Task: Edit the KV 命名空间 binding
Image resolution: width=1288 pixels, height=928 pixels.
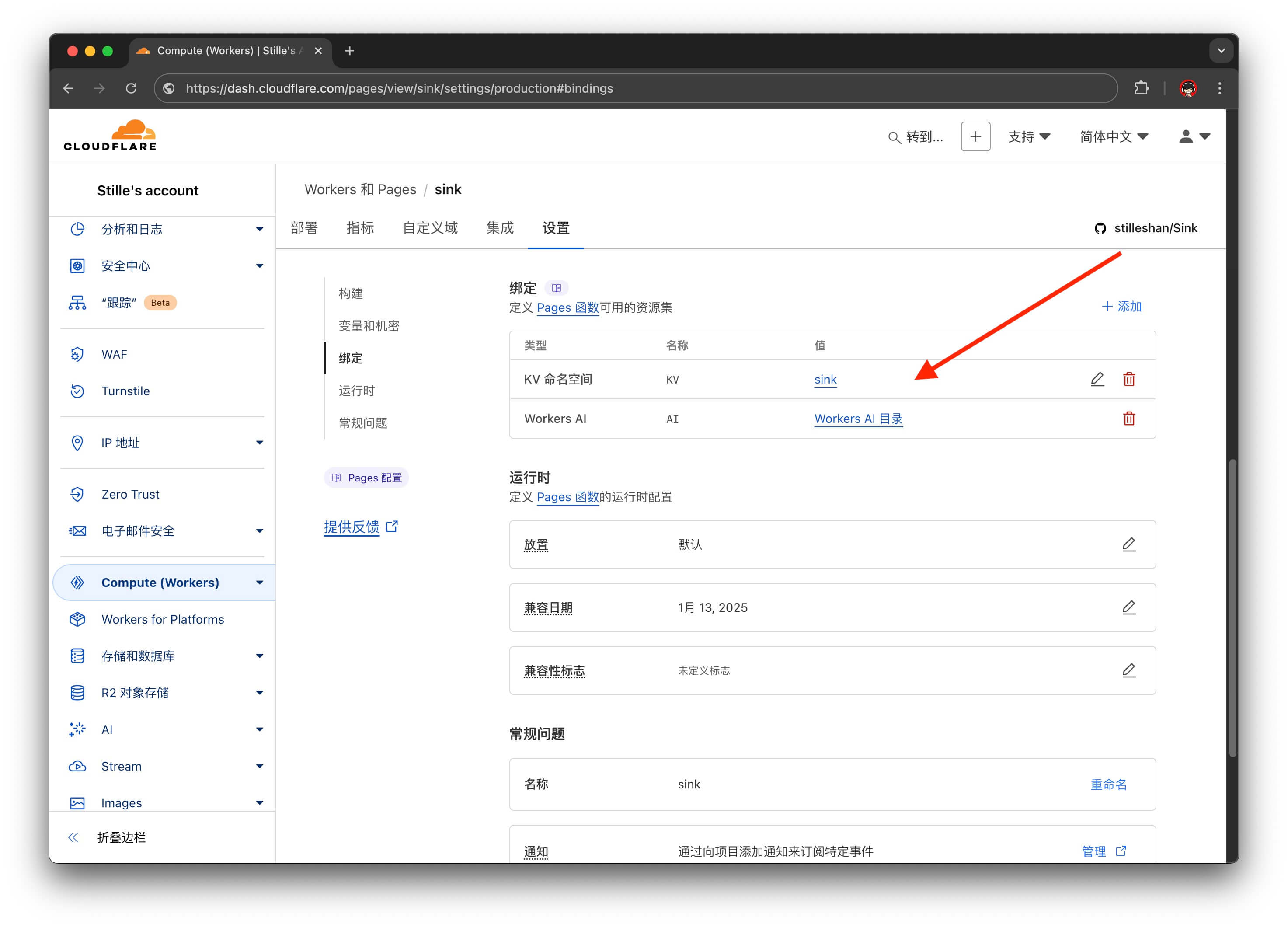Action: pos(1097,379)
